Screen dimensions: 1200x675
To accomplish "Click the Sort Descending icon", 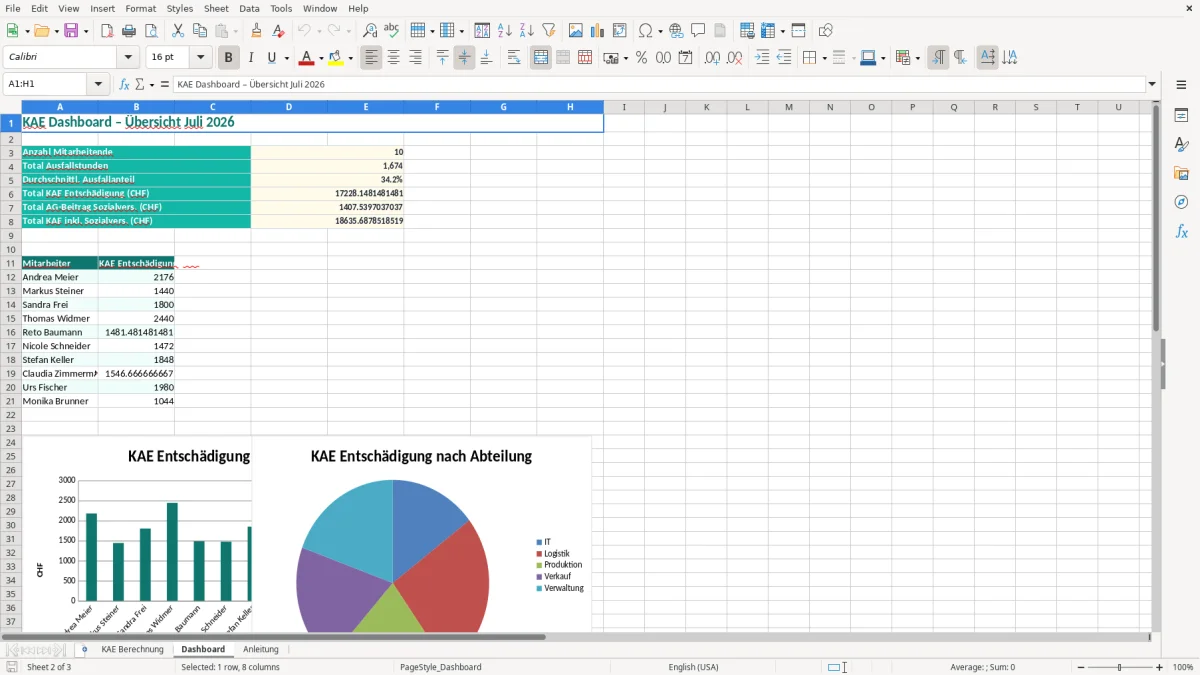I will 526,31.
